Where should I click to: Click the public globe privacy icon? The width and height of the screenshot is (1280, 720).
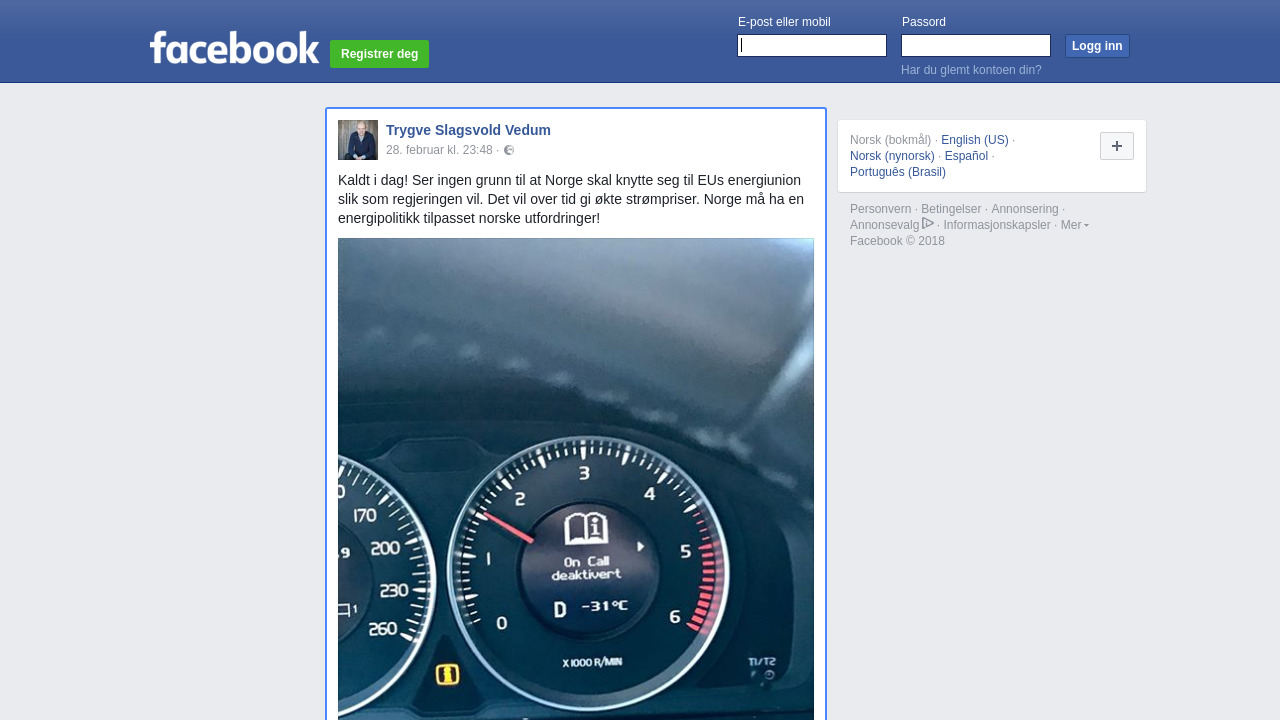coord(509,150)
